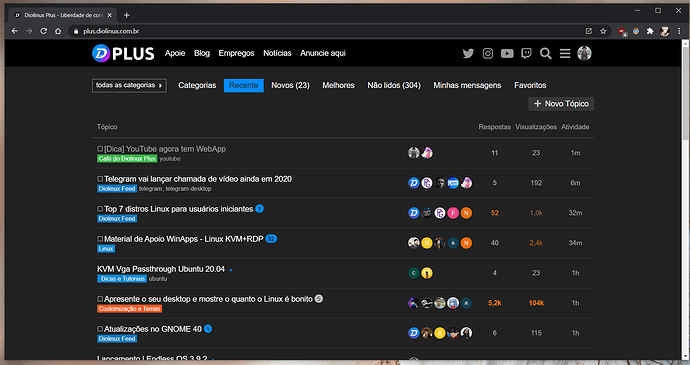Open browser extensions puzzle icon
This screenshot has height=365, width=690.
(650, 31)
